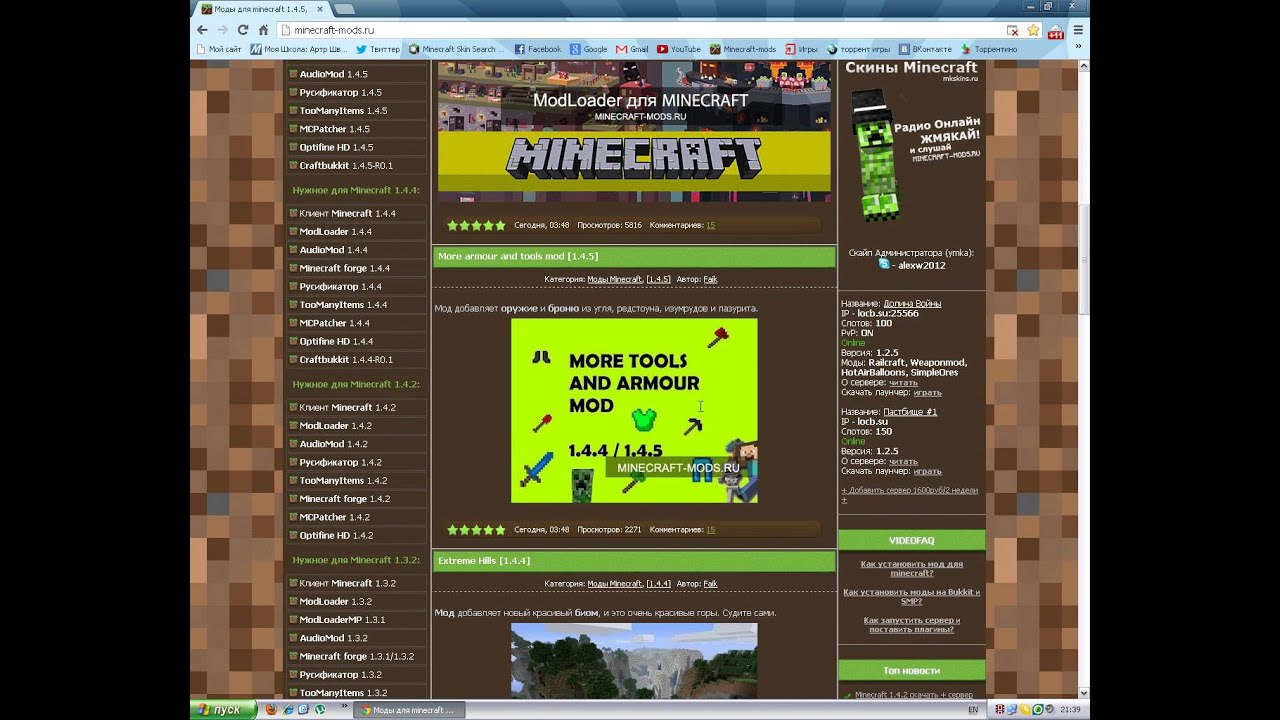Screen dimensions: 1280x720
Task: Click the Skype icon next to alexw2012
Action: (x=884, y=265)
